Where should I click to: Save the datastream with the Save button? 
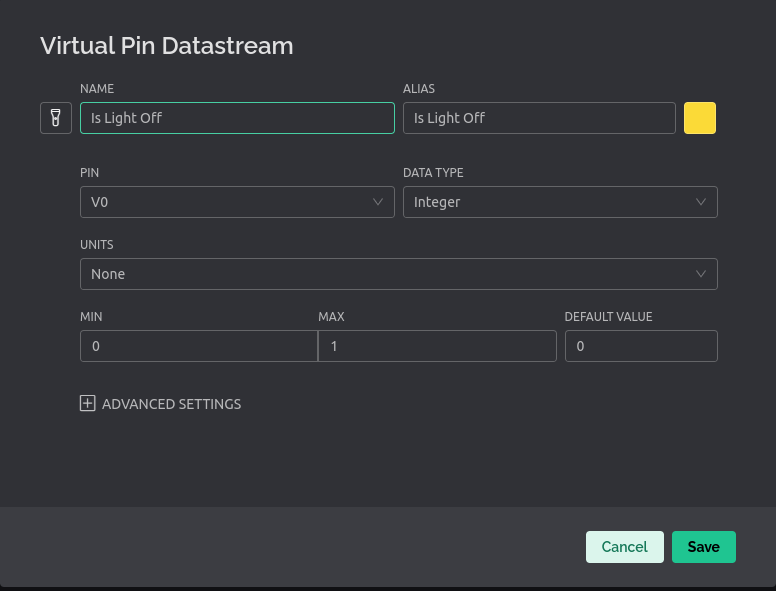coord(704,547)
